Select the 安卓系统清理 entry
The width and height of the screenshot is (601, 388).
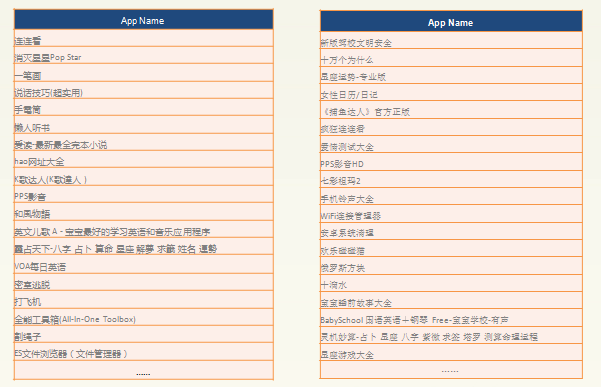click(x=451, y=231)
